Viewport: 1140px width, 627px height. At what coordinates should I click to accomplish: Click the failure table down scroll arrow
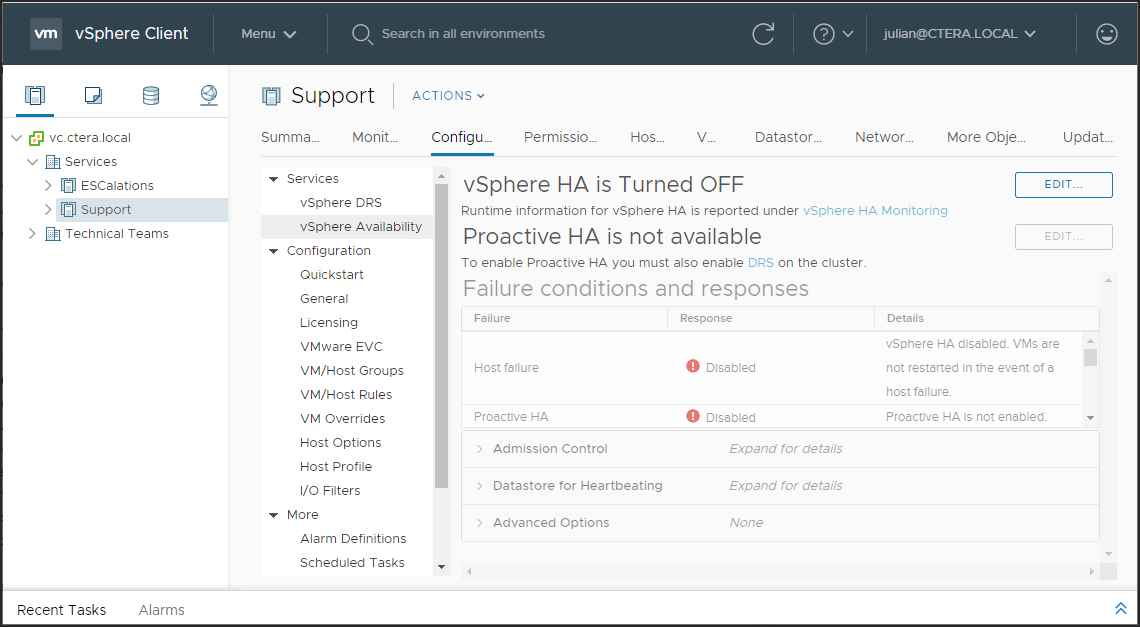pyautogui.click(x=1090, y=418)
